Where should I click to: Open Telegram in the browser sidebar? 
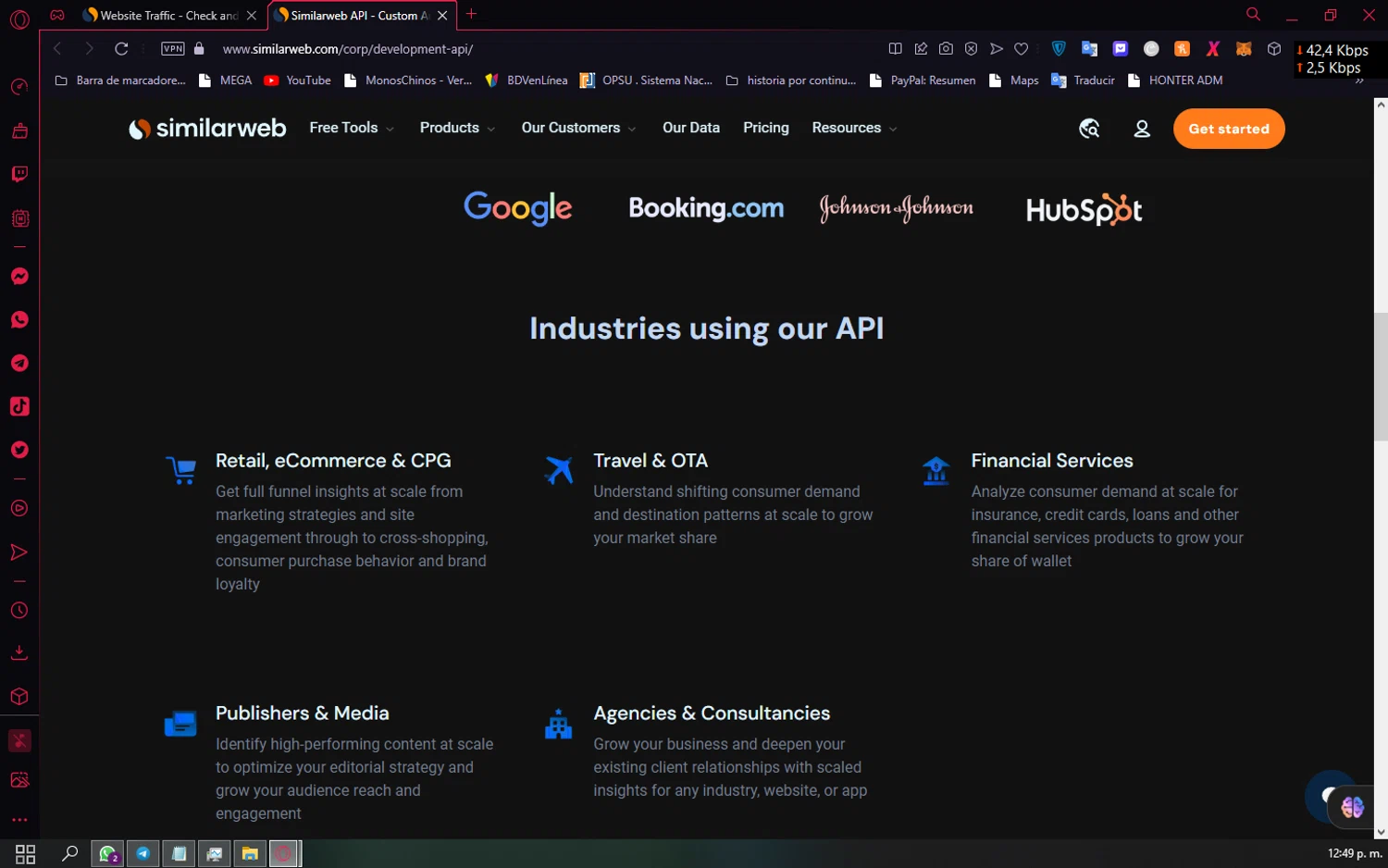click(19, 363)
